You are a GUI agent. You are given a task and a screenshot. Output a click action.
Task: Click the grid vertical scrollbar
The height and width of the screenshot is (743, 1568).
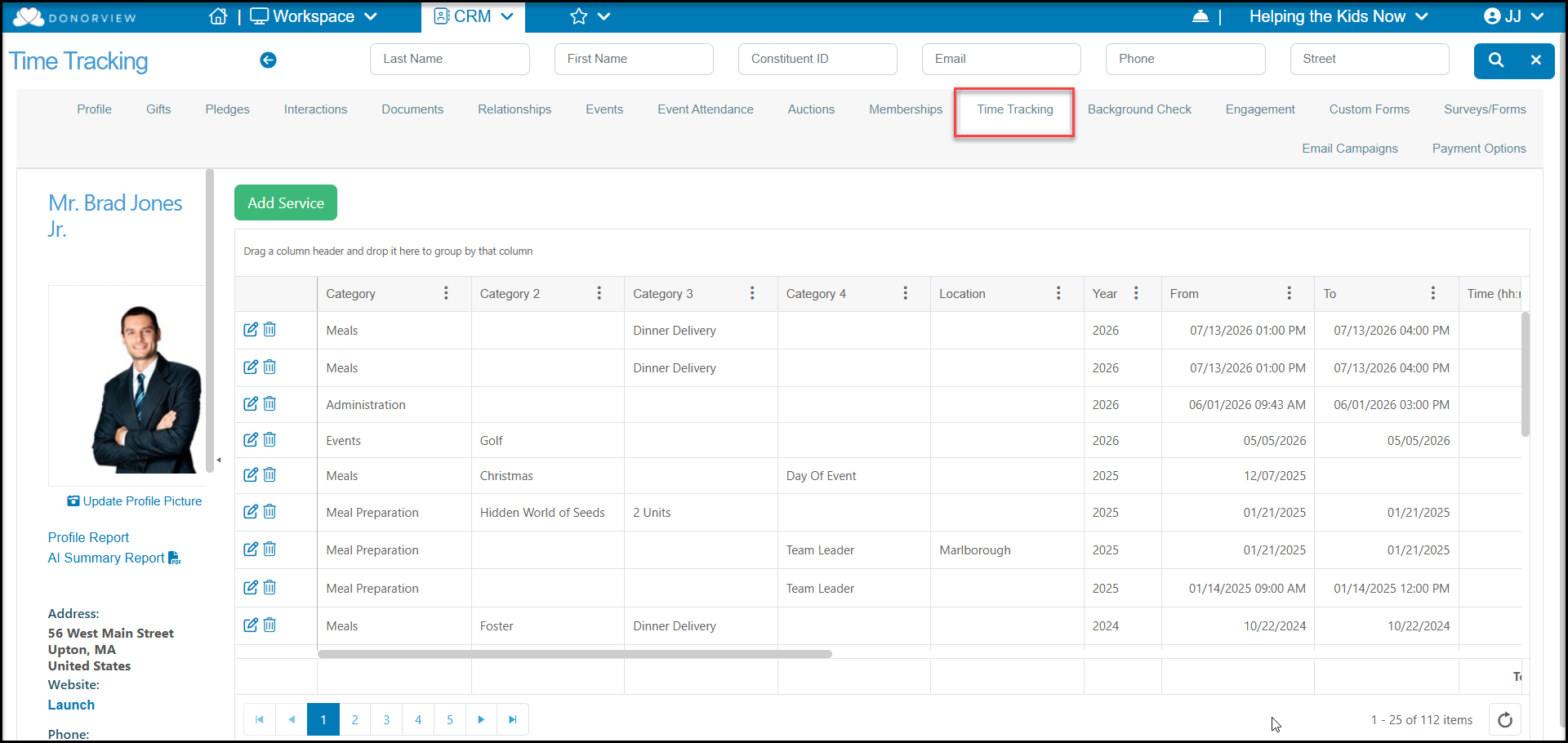(x=1525, y=374)
